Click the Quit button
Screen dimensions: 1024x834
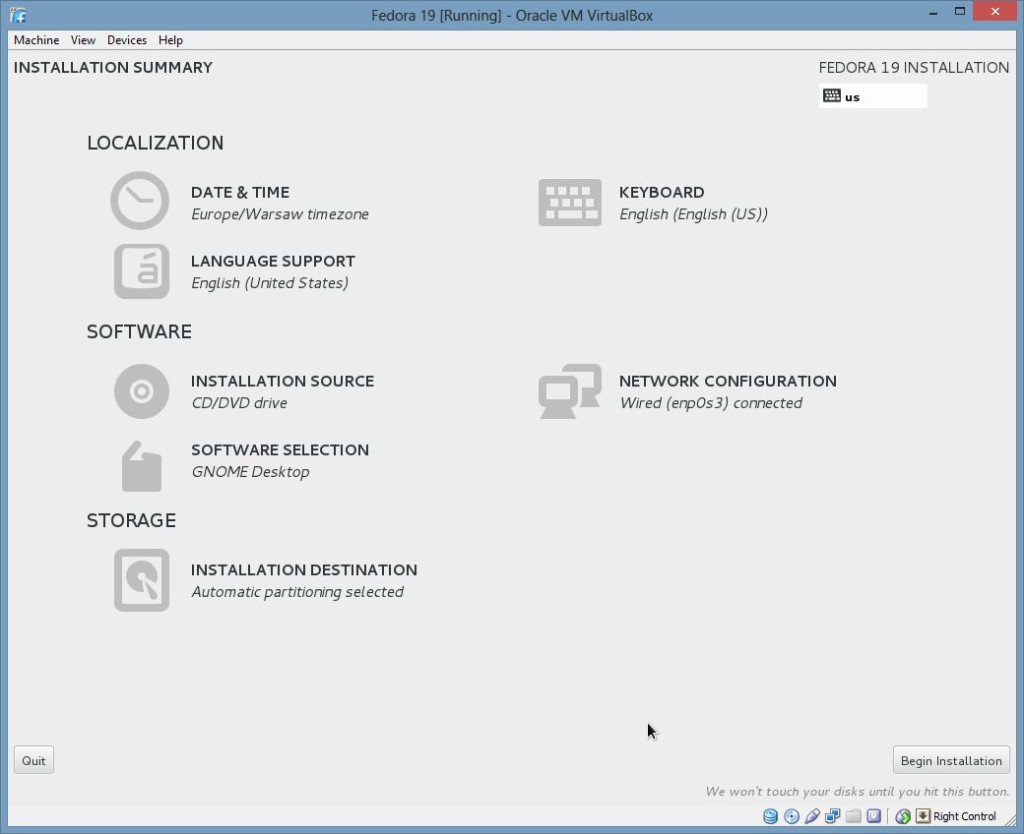(x=34, y=760)
